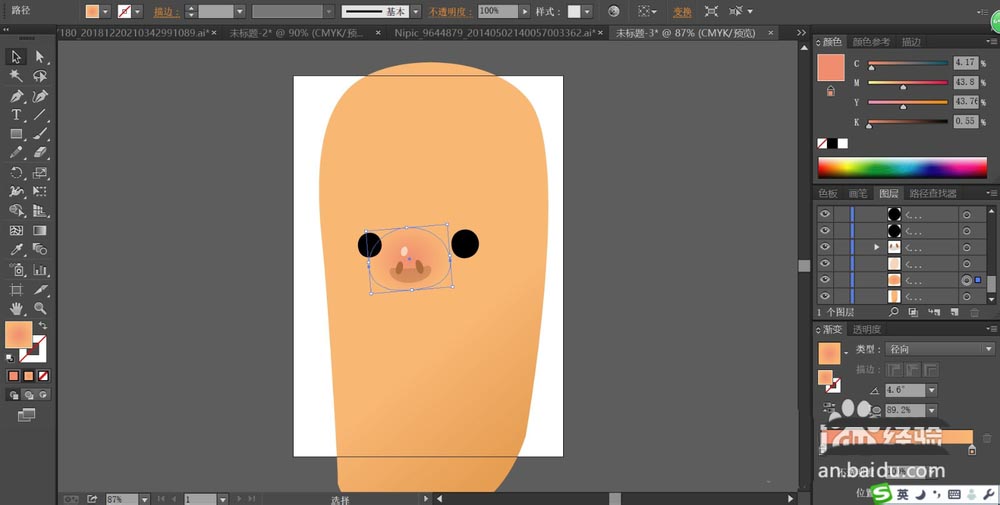This screenshot has height=505, width=1000.
Task: Select the Magic Wand tool
Action: [x=16, y=76]
